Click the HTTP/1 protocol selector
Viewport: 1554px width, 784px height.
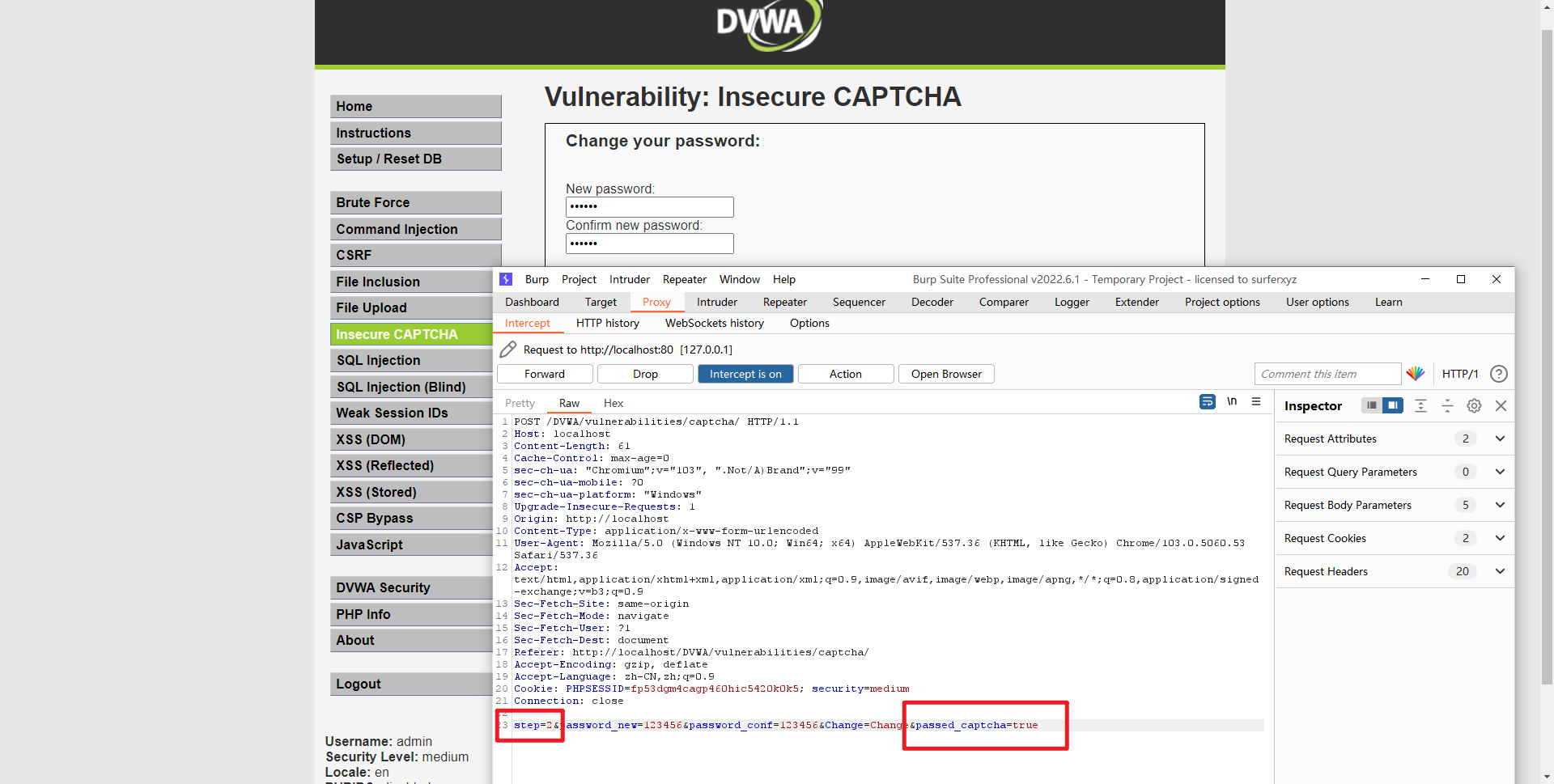coord(1460,374)
